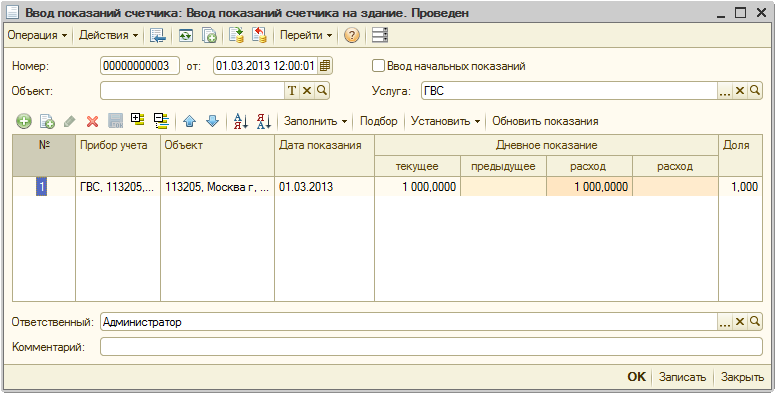Viewport: 775px width, 393px height.
Task: Move row up with blue up arrow
Action: [x=190, y=121]
